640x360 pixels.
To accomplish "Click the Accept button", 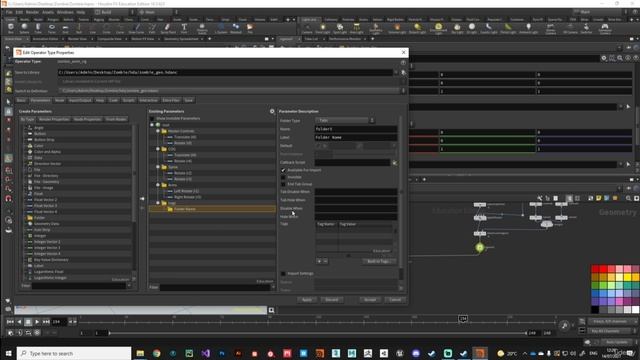I will tap(370, 300).
